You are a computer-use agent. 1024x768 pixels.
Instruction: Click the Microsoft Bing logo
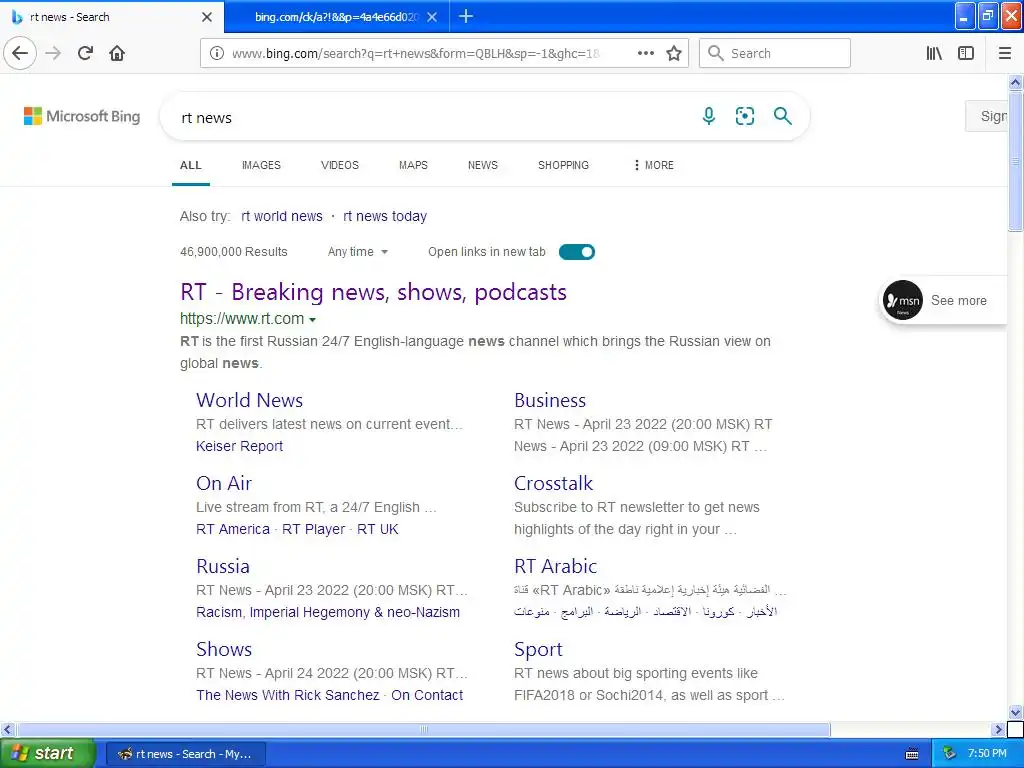point(82,116)
